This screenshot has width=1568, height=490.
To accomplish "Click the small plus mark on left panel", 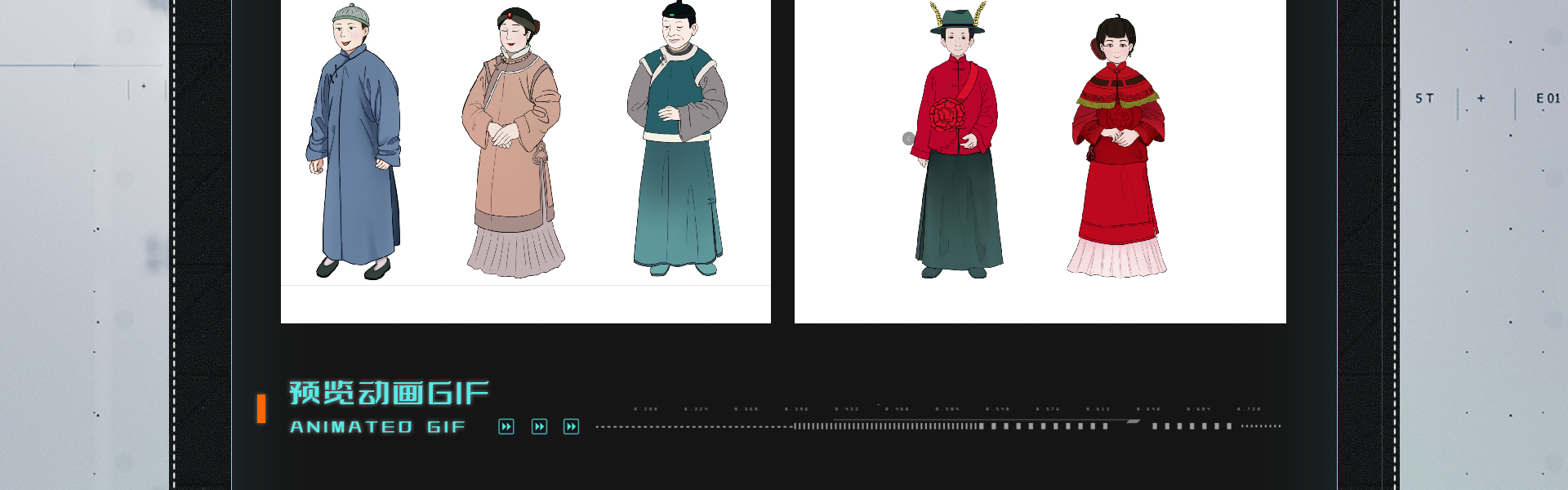I will tap(144, 86).
